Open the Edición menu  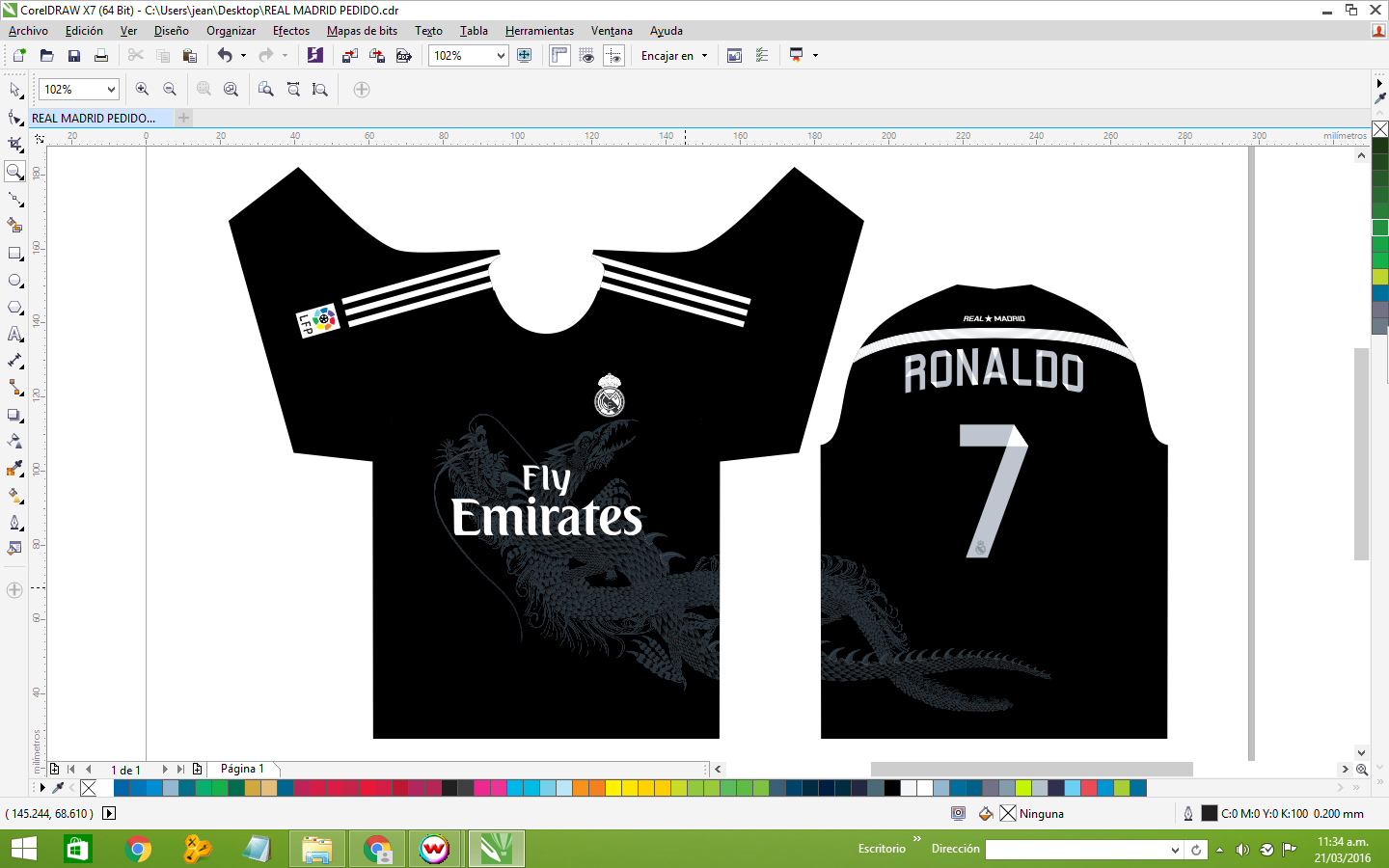tap(84, 31)
